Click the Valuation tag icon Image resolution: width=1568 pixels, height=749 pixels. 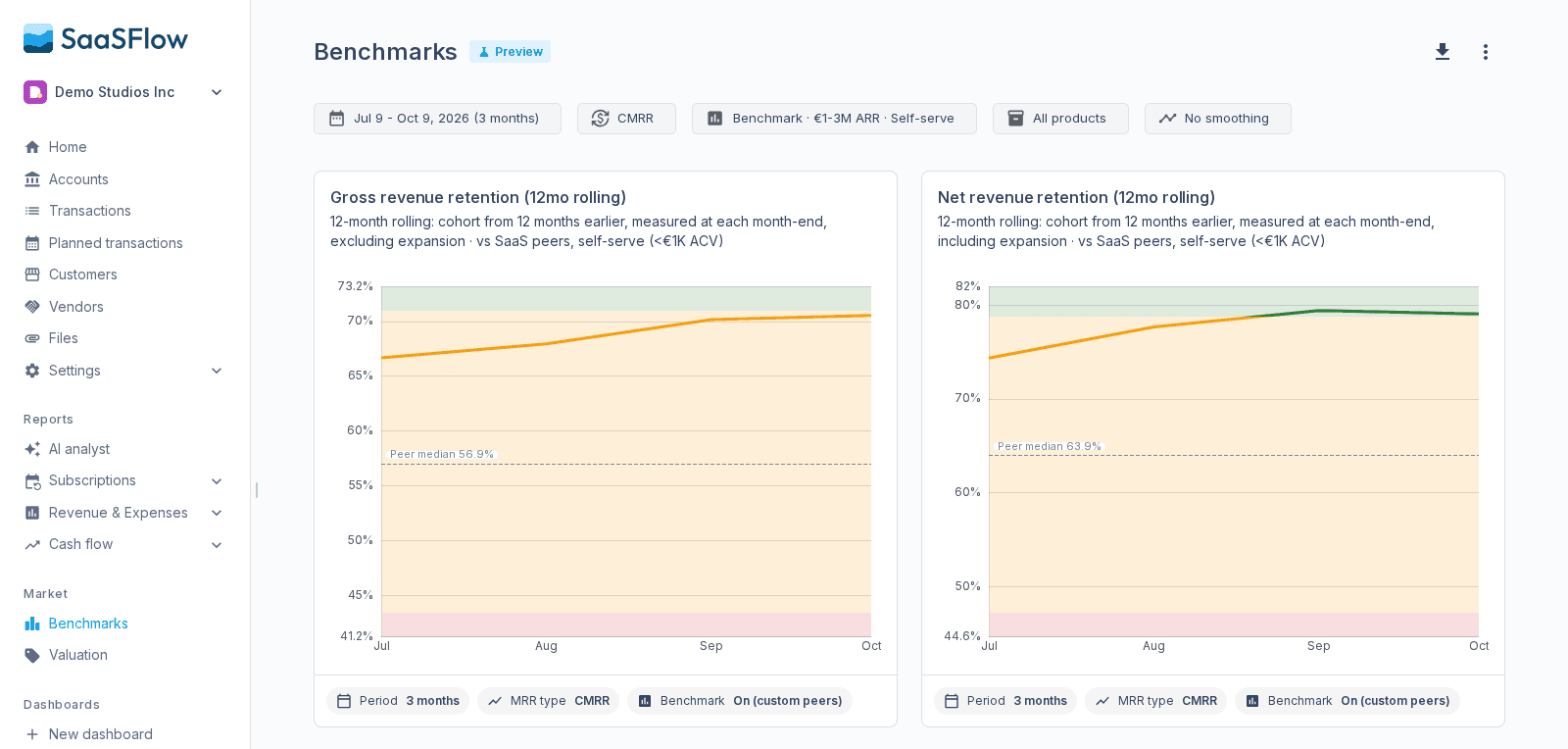(x=32, y=655)
